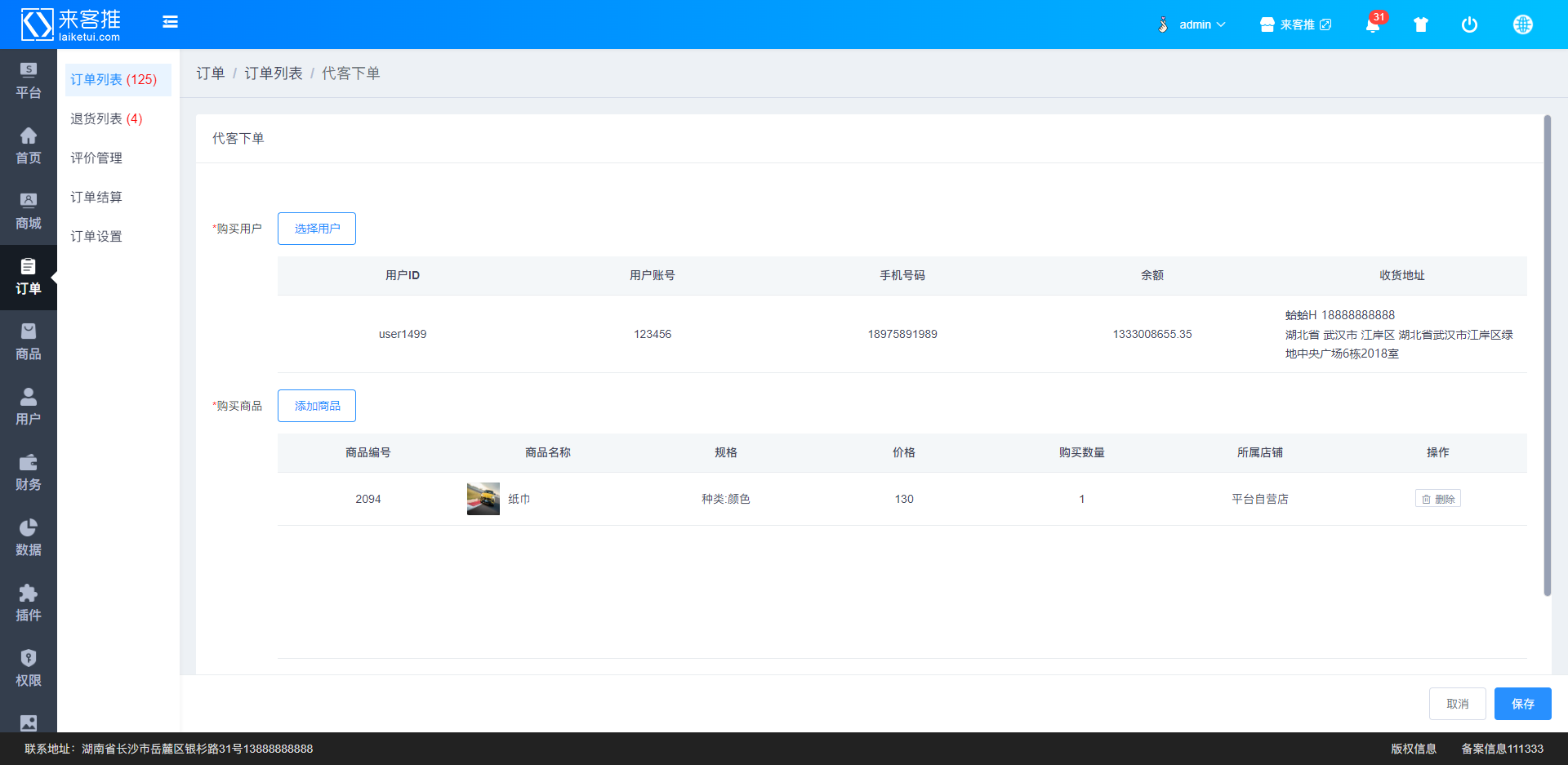Go to 平台 in sidebar
This screenshot has height=765, width=1568.
click(x=29, y=82)
